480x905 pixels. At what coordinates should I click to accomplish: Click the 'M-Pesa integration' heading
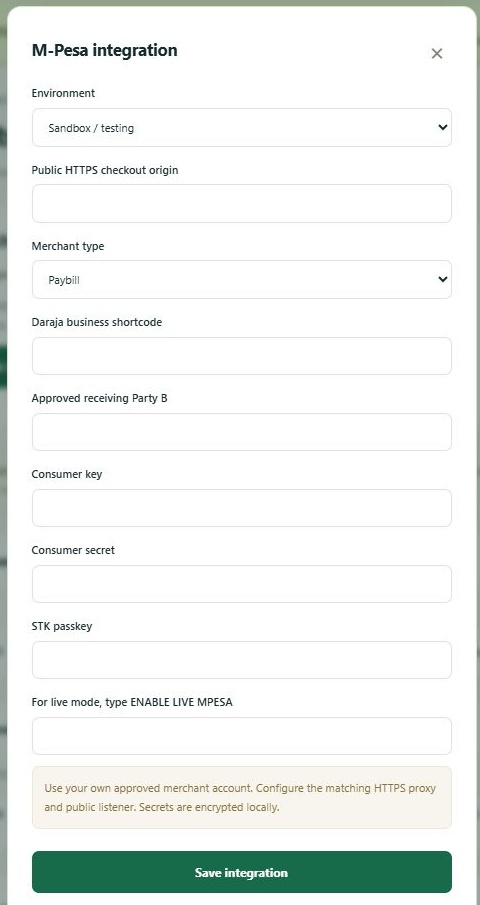pyautogui.click(x=104, y=50)
